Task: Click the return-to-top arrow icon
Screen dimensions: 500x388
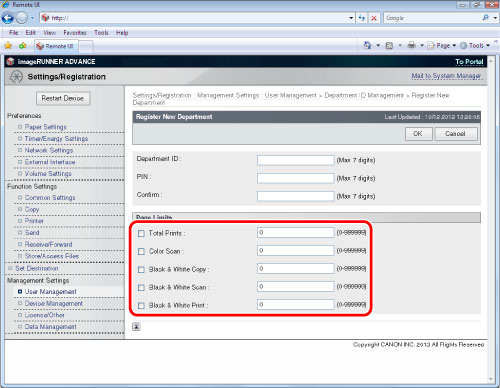Action: point(136,327)
